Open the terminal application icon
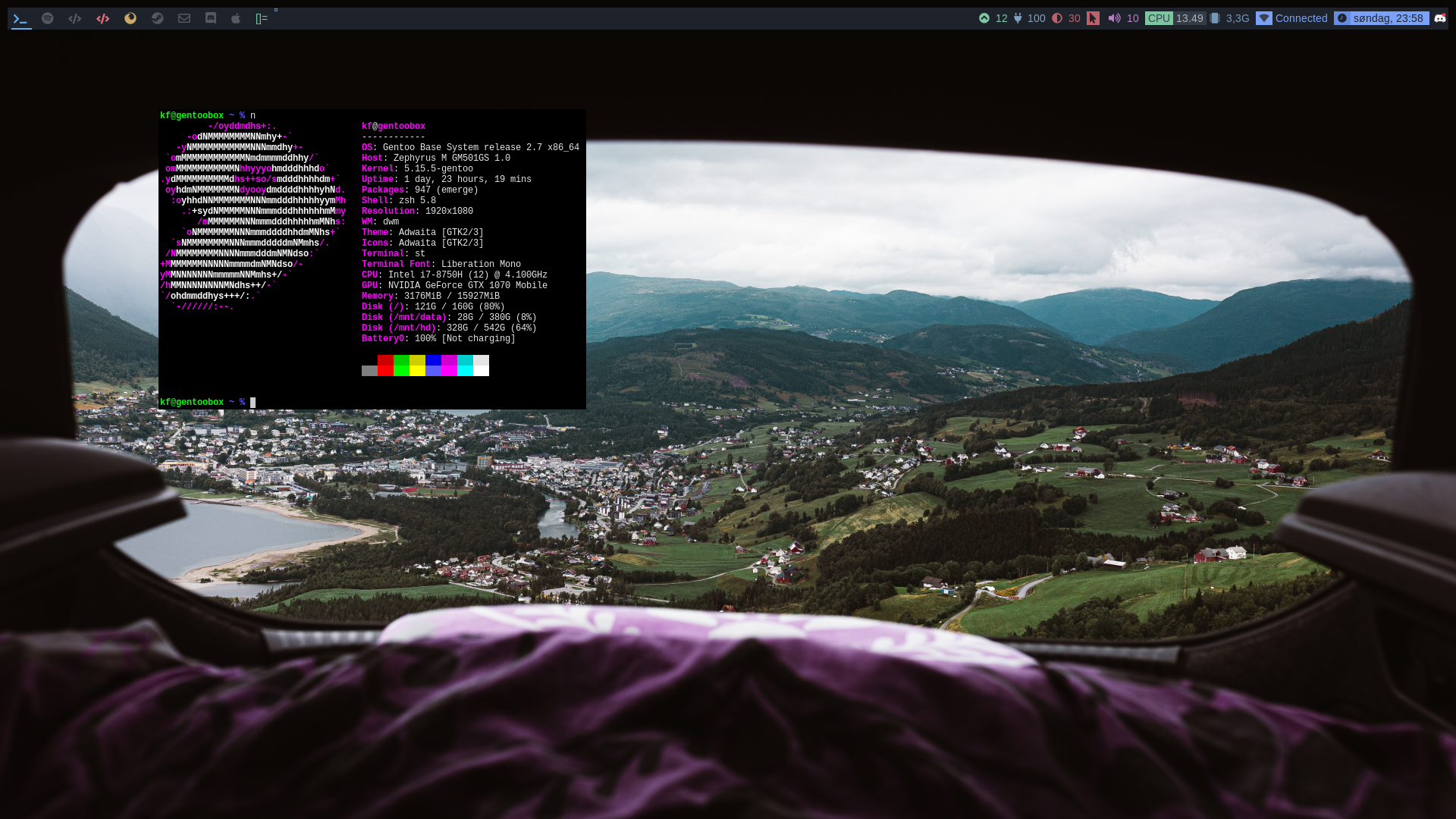 pyautogui.click(x=20, y=18)
